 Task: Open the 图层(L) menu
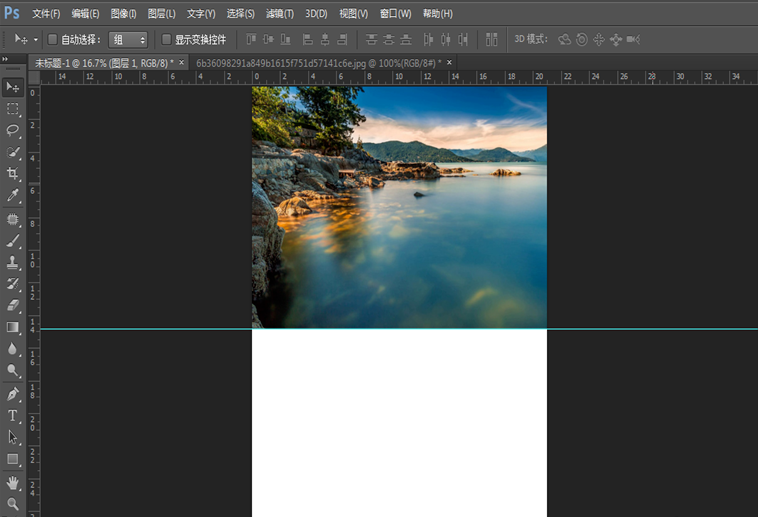tap(161, 14)
